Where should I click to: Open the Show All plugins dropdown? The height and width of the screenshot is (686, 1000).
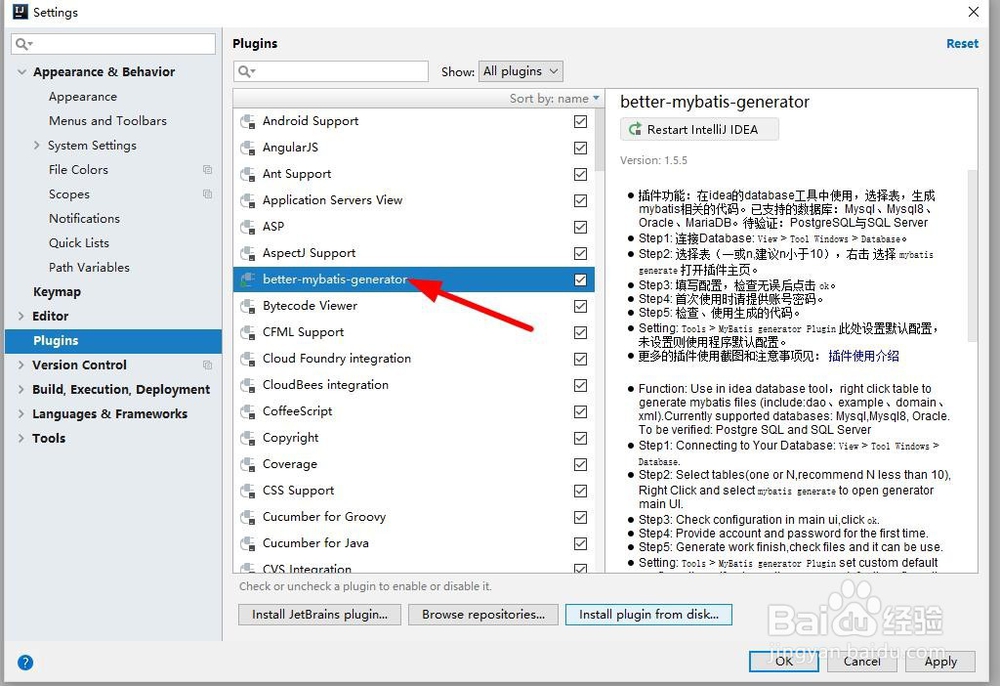point(520,71)
